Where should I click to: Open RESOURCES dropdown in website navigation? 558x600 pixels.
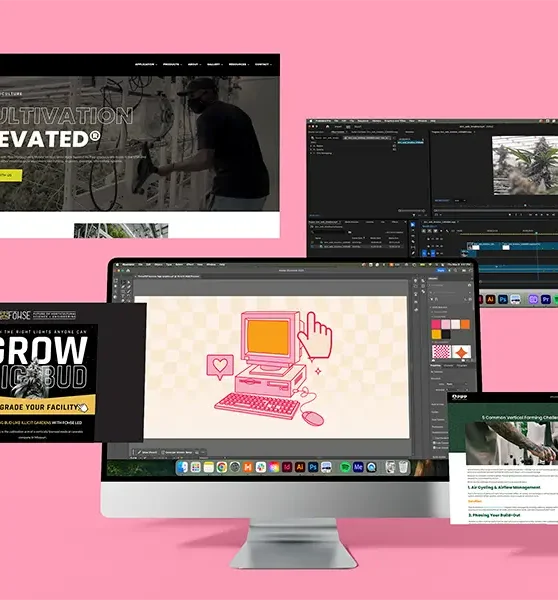(239, 64)
